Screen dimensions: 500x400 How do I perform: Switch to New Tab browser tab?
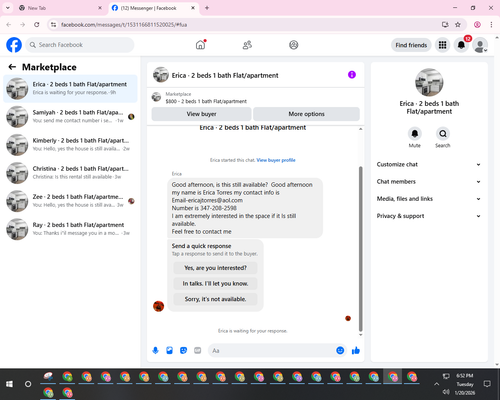(60, 8)
